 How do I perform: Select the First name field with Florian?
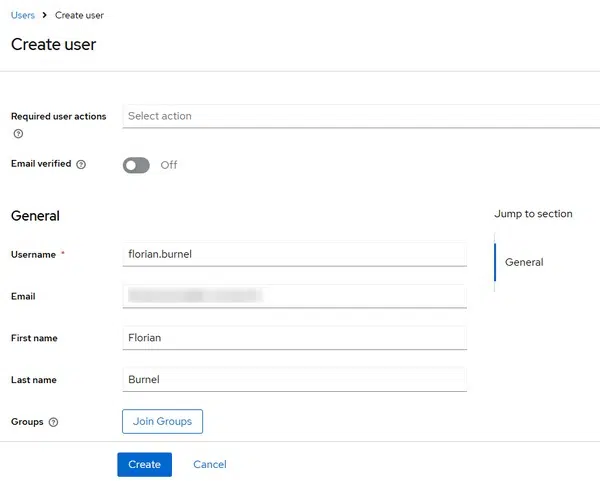point(294,338)
